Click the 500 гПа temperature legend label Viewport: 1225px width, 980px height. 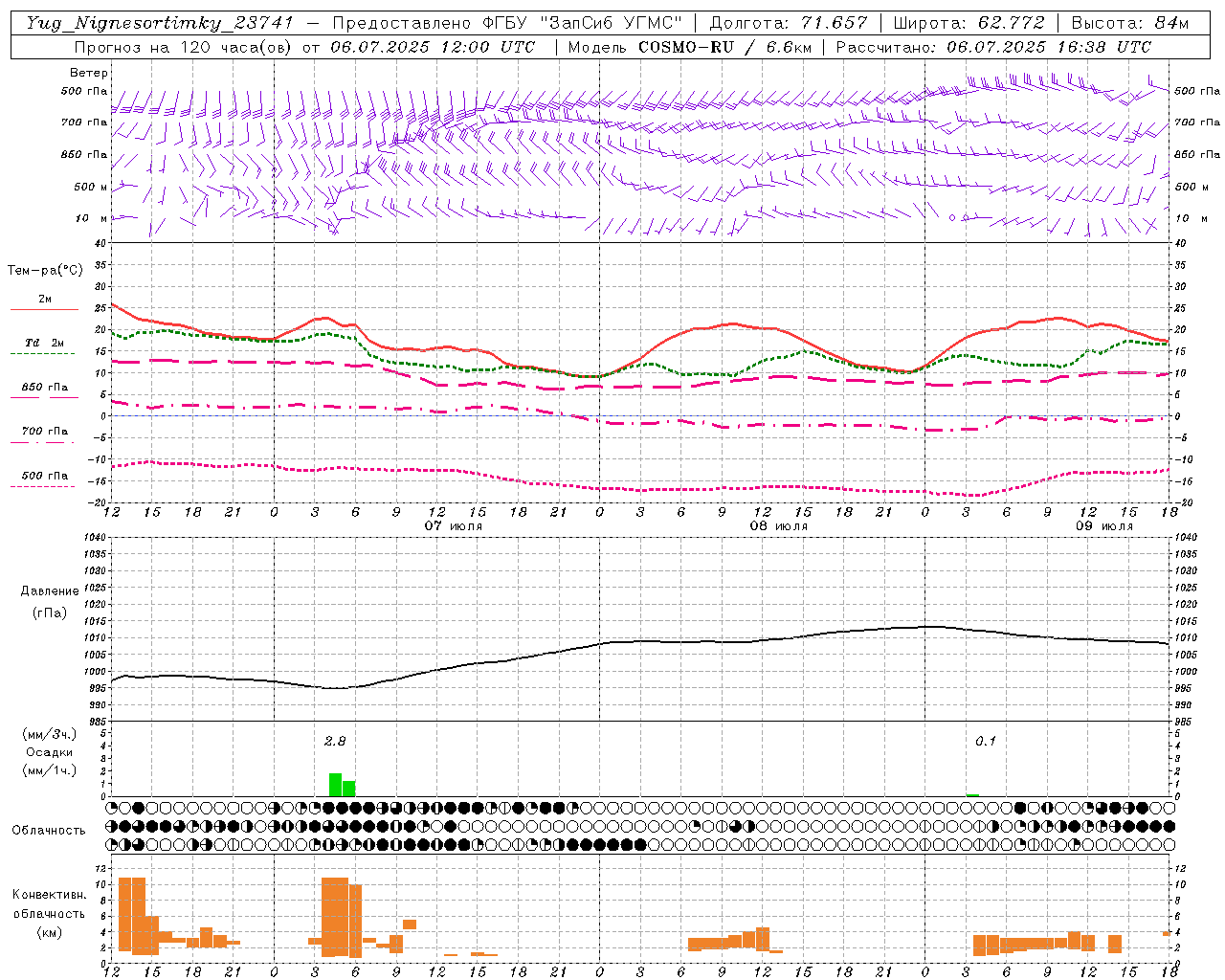45,476
